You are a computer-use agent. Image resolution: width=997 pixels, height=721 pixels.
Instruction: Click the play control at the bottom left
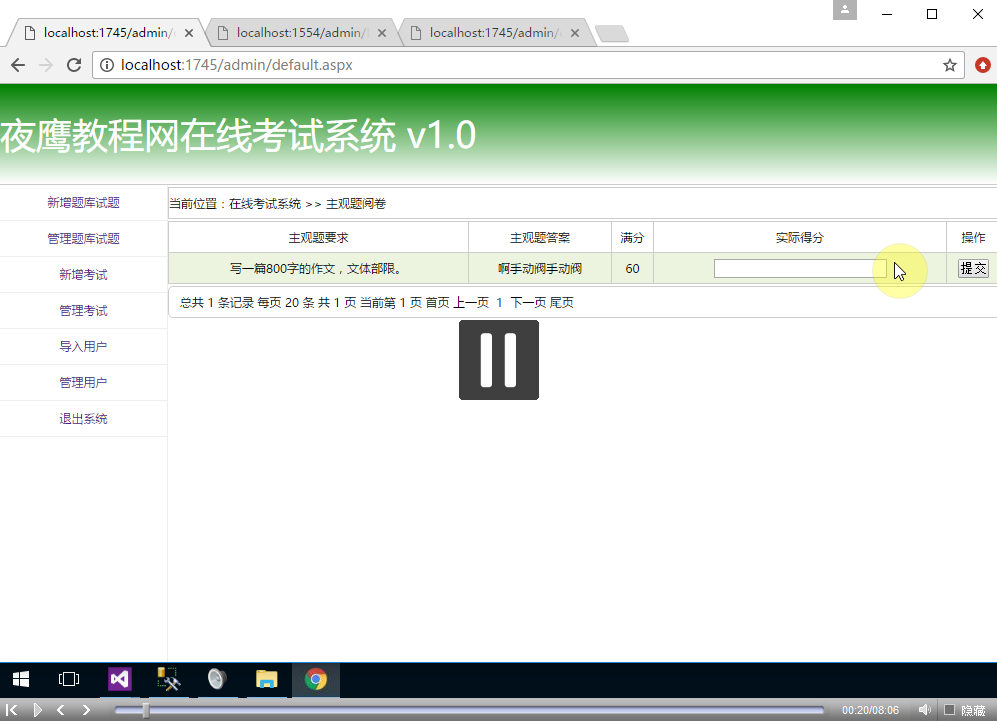(x=38, y=708)
